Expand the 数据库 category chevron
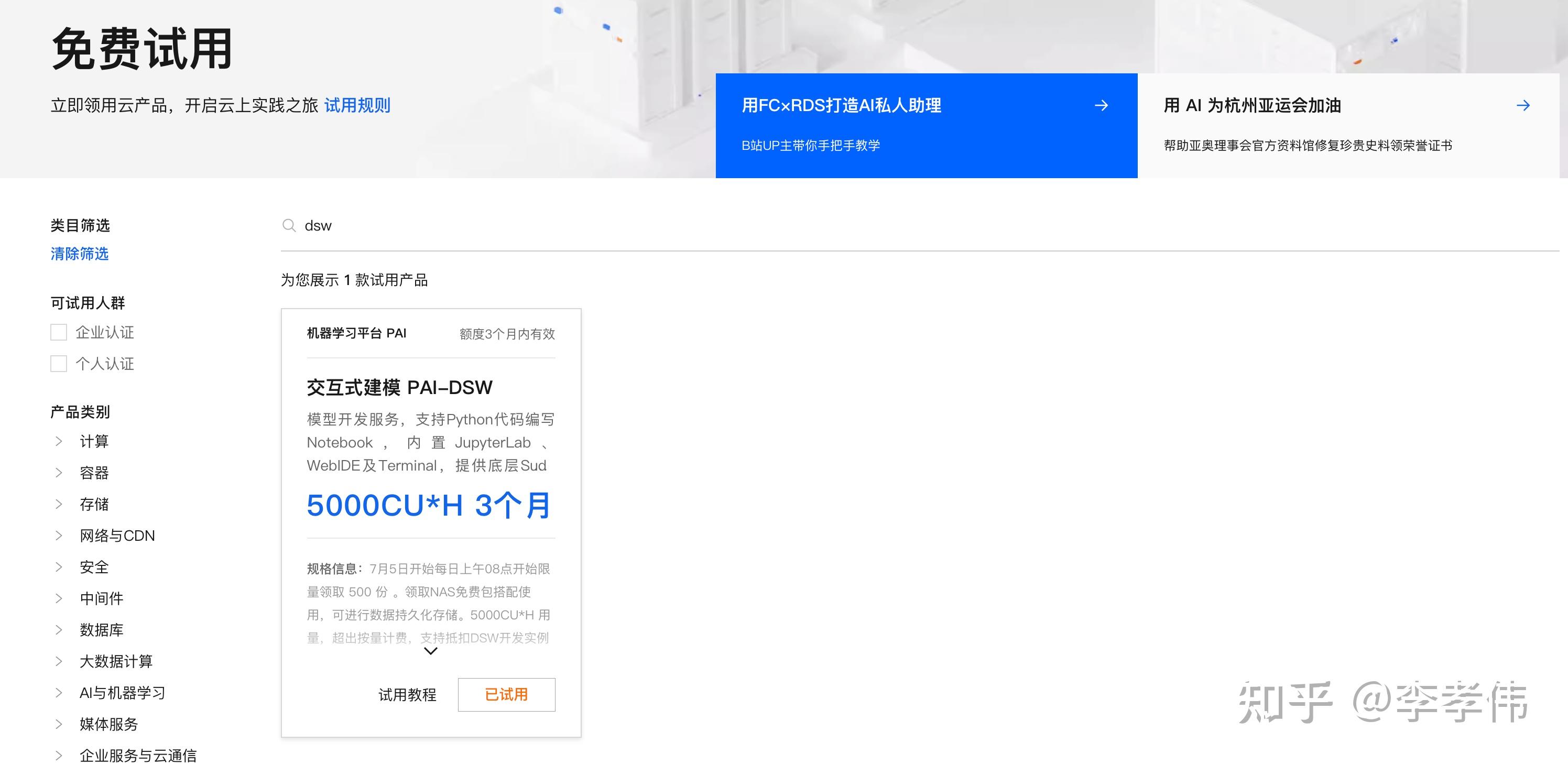This screenshot has width=1568, height=764. coord(59,630)
